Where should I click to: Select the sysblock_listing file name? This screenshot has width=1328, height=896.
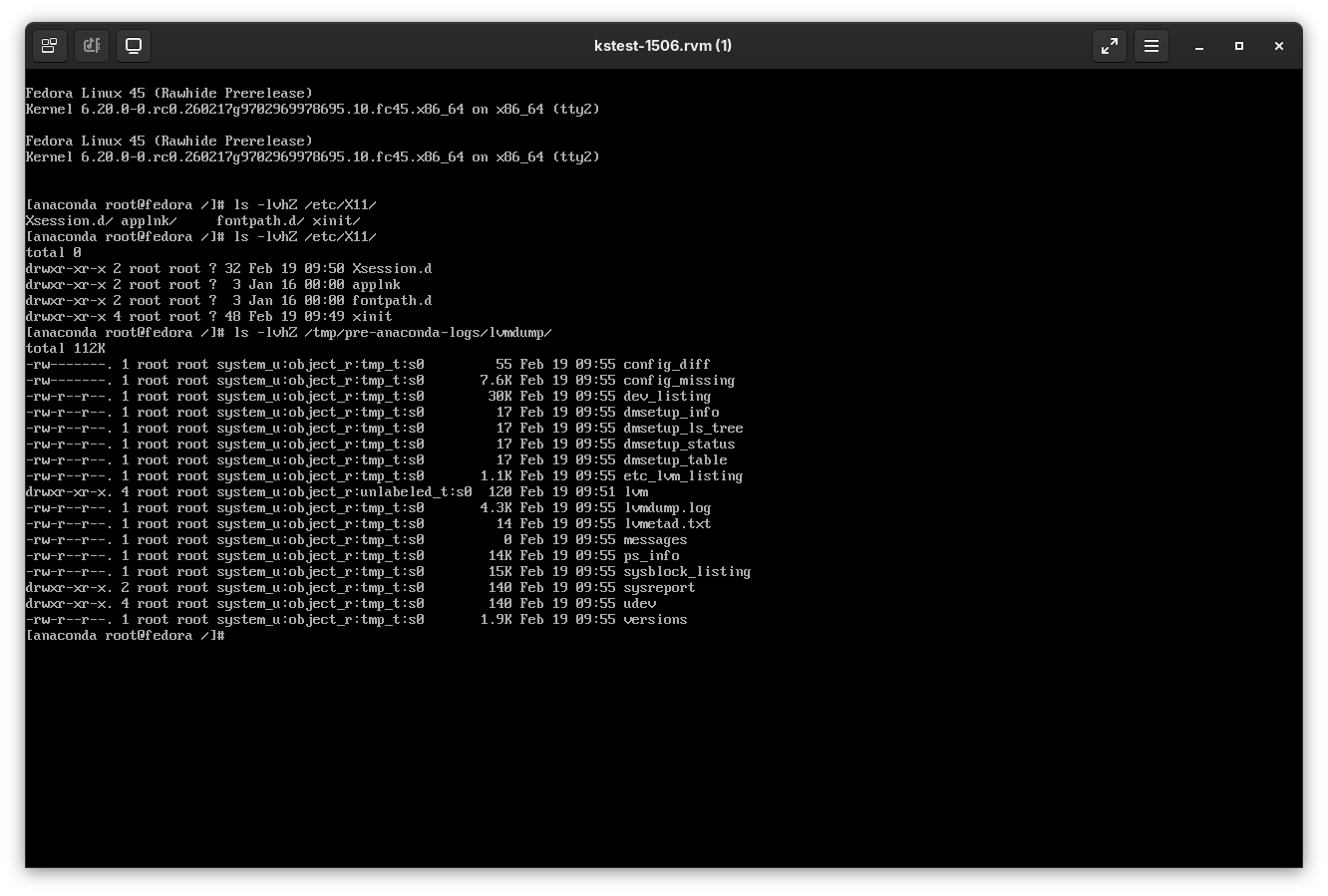pyautogui.click(x=687, y=572)
